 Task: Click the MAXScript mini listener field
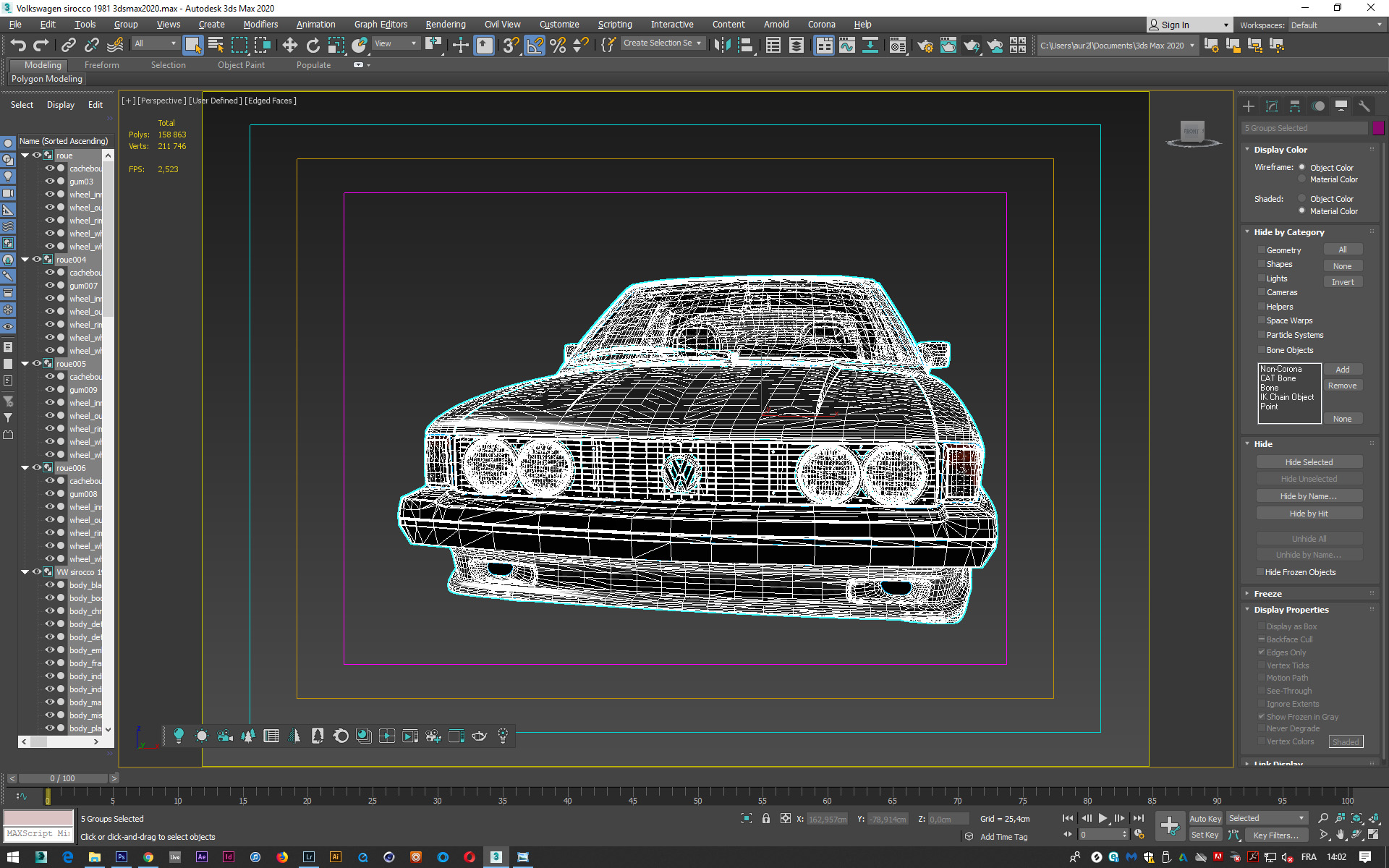point(38,834)
